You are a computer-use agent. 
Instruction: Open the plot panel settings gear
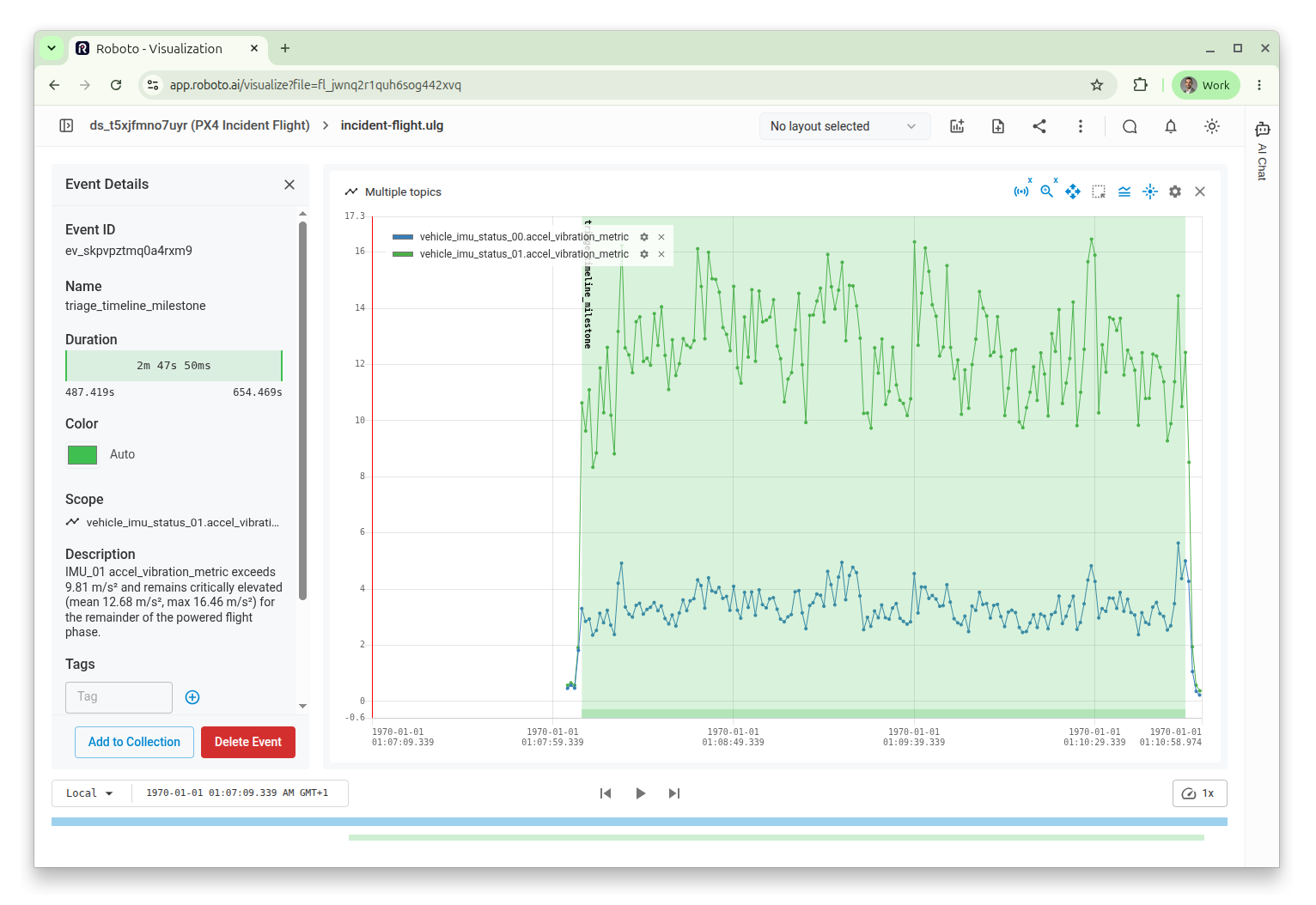[1175, 191]
